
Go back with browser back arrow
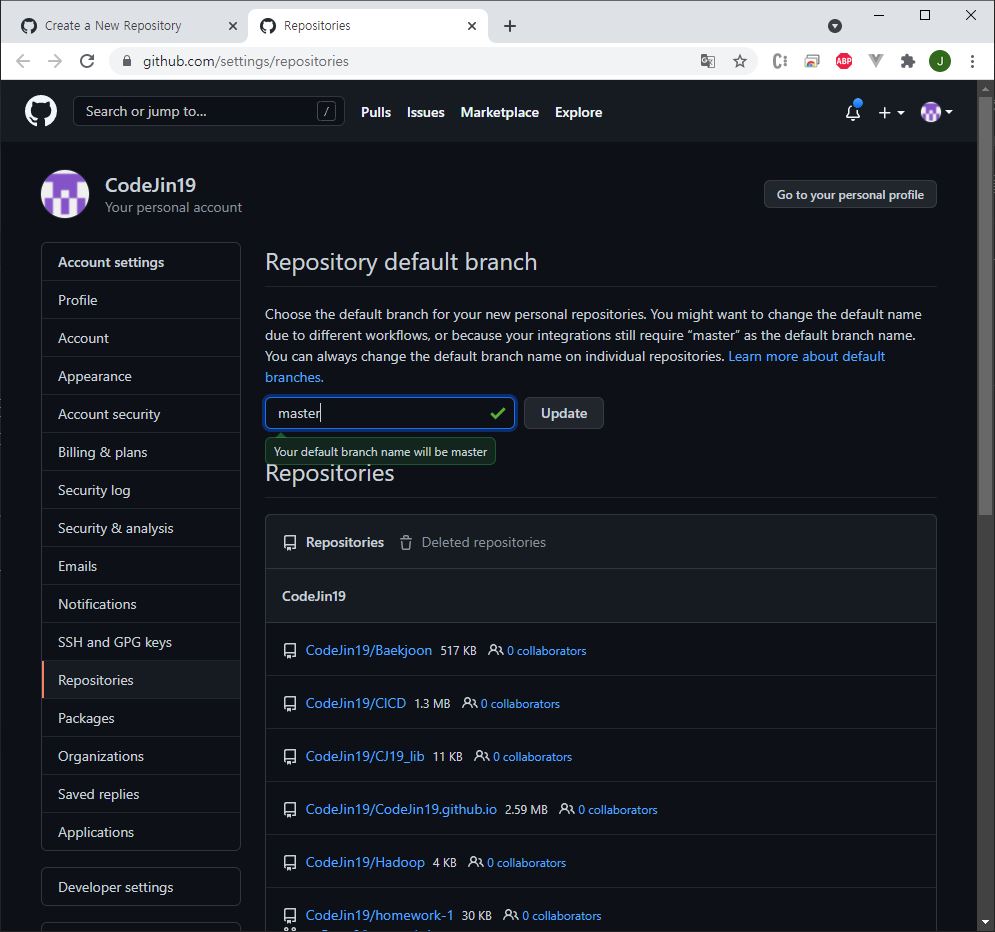(x=23, y=61)
